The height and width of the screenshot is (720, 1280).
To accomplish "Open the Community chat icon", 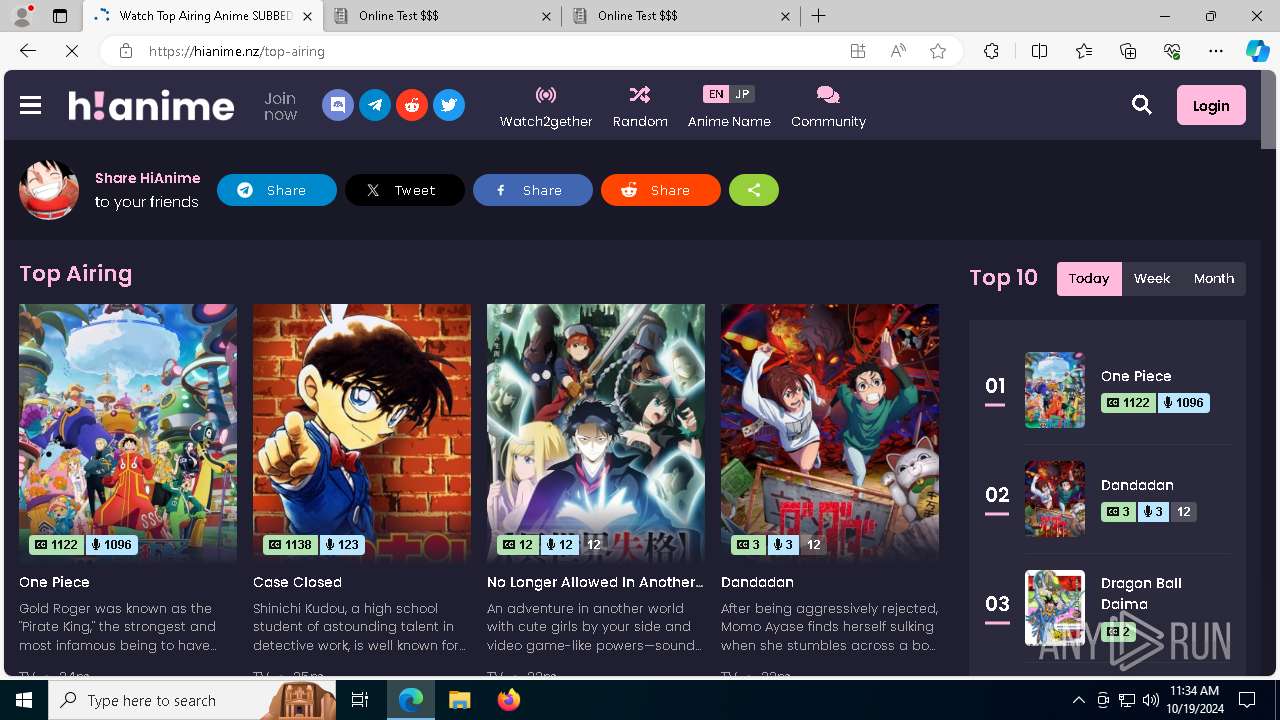I will point(828,95).
